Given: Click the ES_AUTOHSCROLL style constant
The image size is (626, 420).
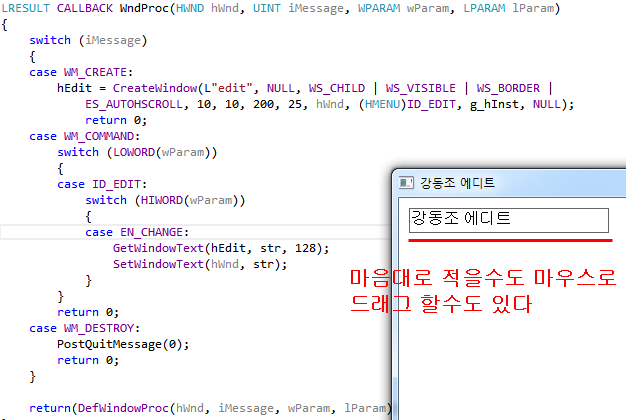Looking at the screenshot, I should (134, 104).
